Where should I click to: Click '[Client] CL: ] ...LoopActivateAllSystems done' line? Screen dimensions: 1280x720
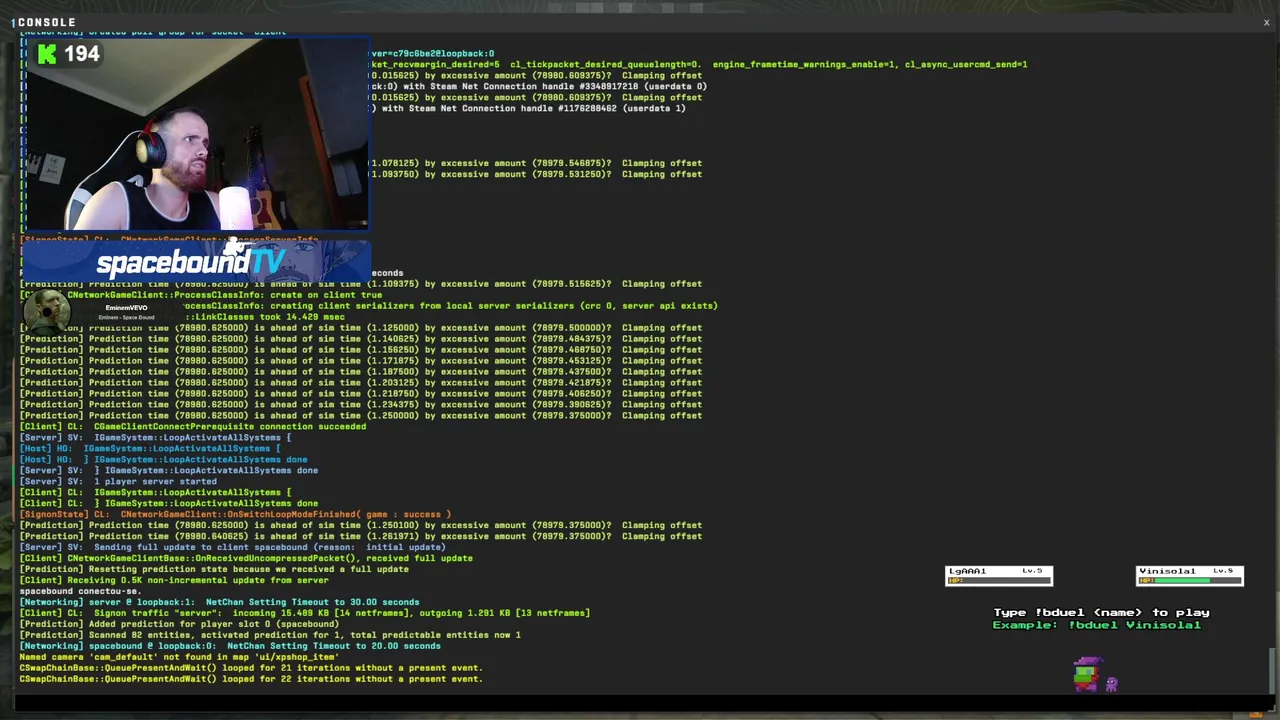click(169, 504)
